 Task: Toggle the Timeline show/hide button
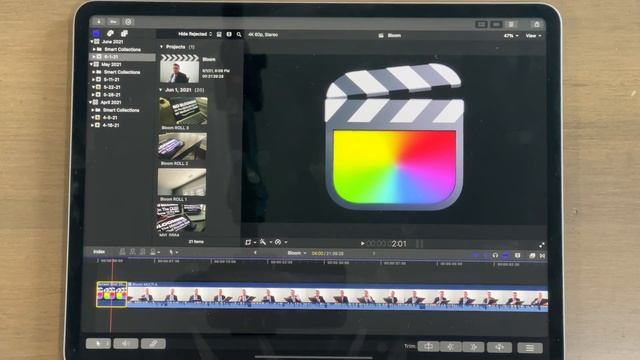[x=496, y=24]
